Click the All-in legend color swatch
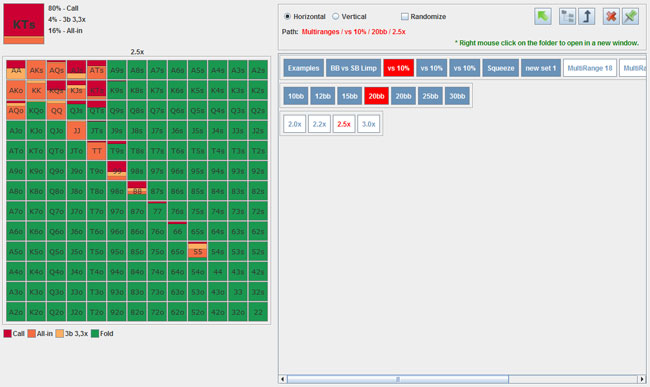This screenshot has width=650, height=387. [x=32, y=334]
